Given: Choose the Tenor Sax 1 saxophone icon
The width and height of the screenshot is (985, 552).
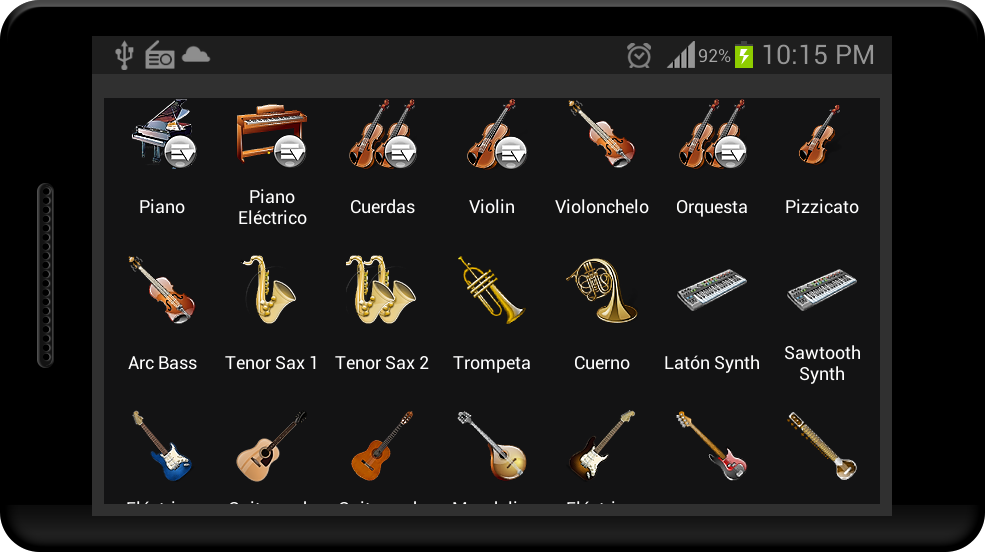Looking at the screenshot, I should 269,289.
